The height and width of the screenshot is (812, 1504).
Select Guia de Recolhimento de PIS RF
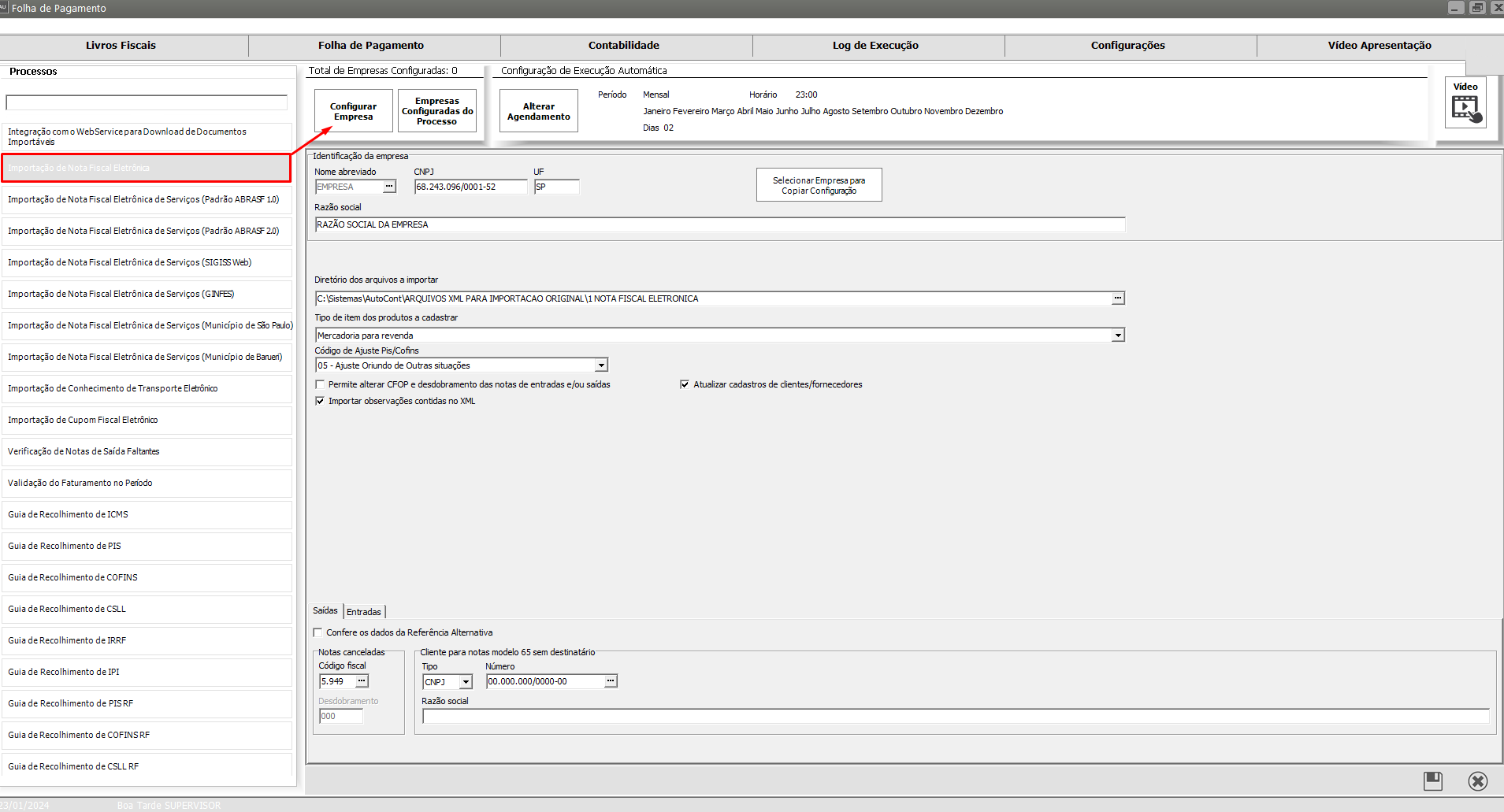point(147,704)
